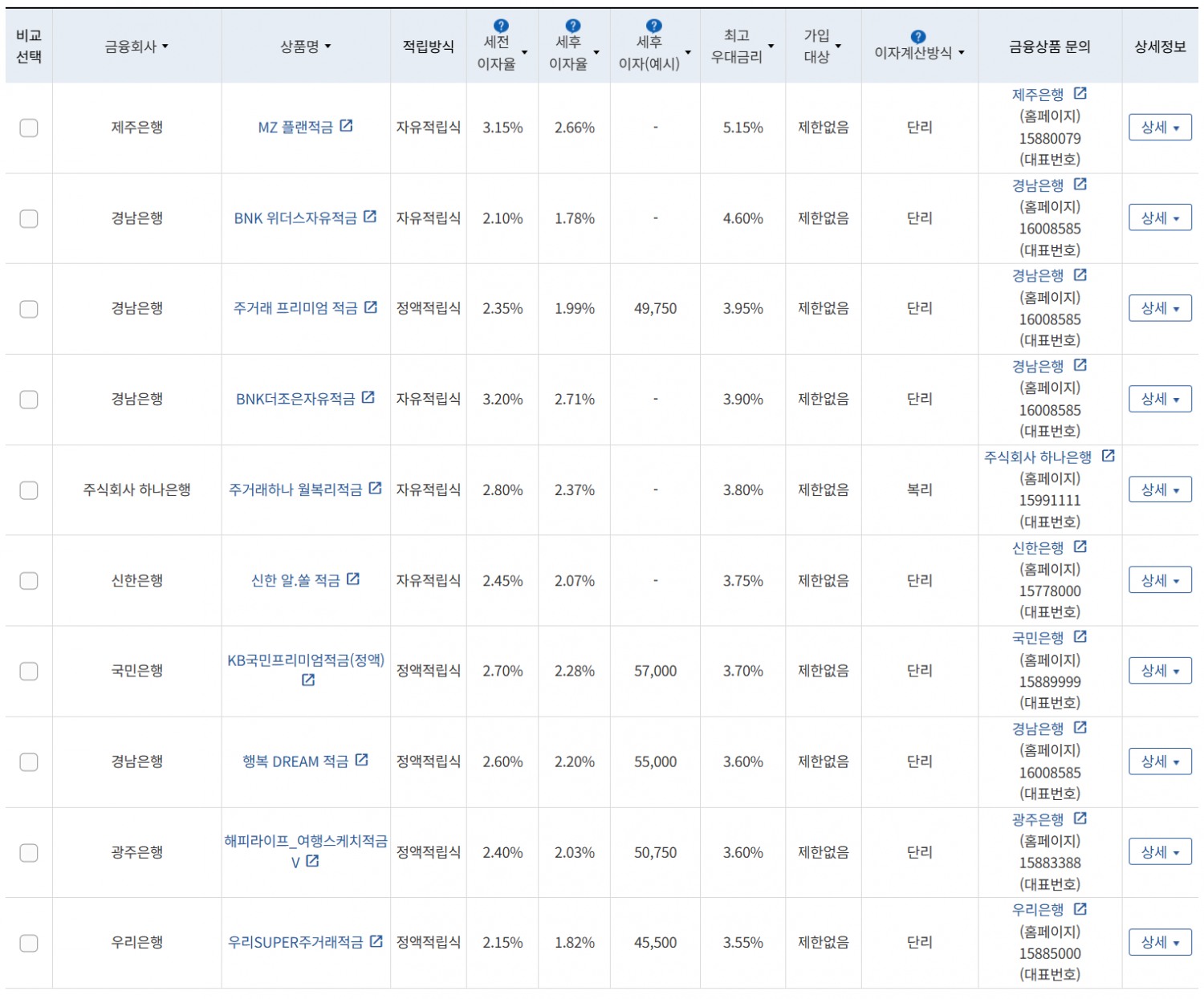Expand 상세 details for 우리SUPER주거래적금
Viewport: 1204px width, 999px height.
[1160, 942]
